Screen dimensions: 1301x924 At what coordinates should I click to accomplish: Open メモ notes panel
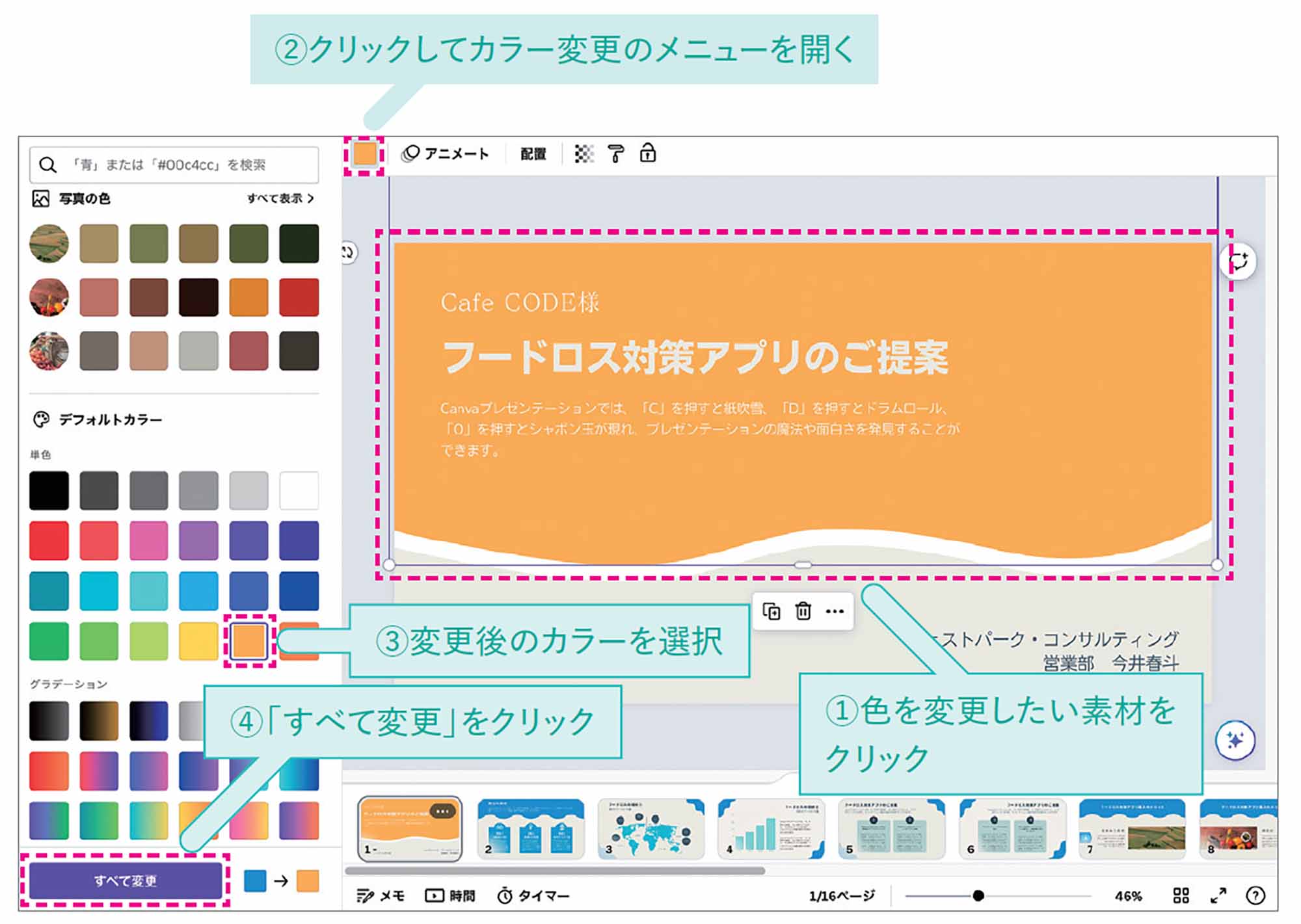[381, 896]
